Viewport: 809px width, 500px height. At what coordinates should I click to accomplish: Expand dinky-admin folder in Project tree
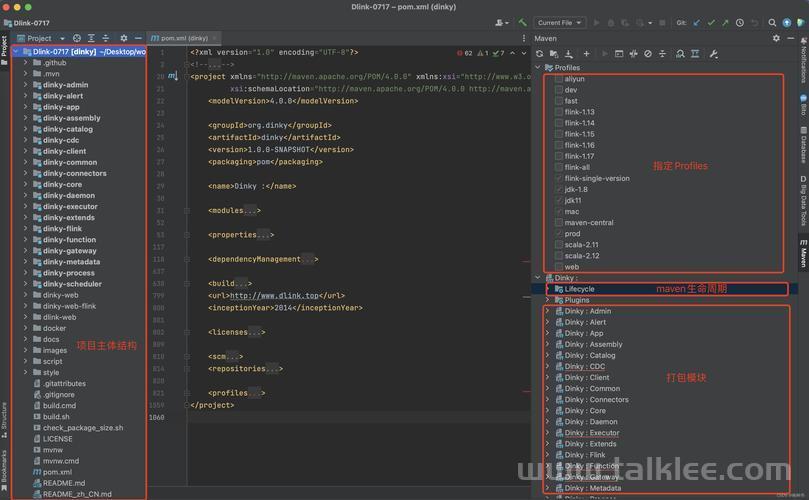[25, 85]
